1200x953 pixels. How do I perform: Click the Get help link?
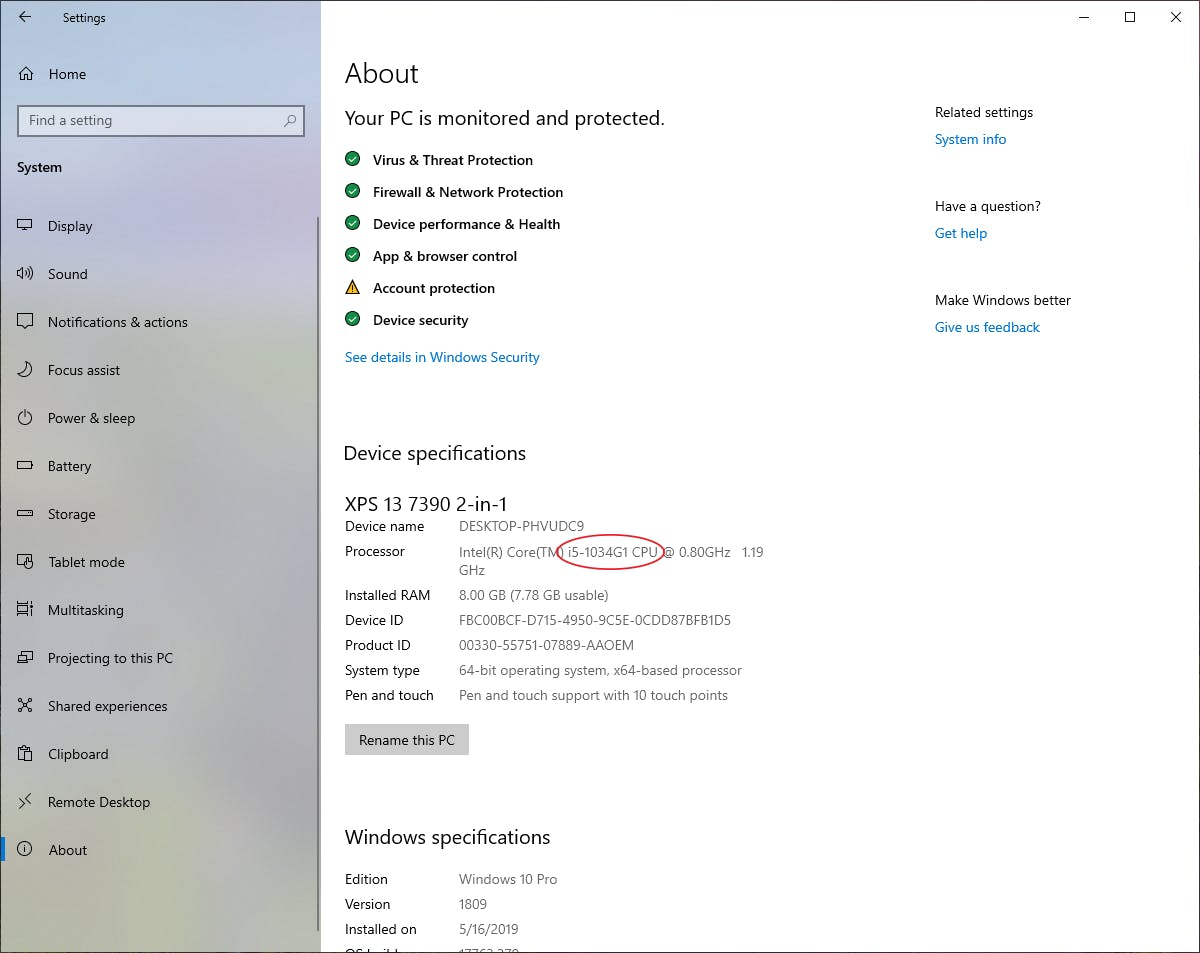[x=961, y=233]
